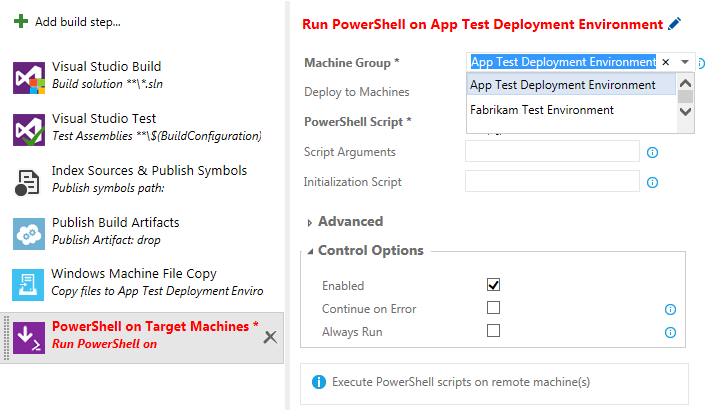Check the Continue on Error checkbox
This screenshot has height=410, width=710.
click(493, 308)
